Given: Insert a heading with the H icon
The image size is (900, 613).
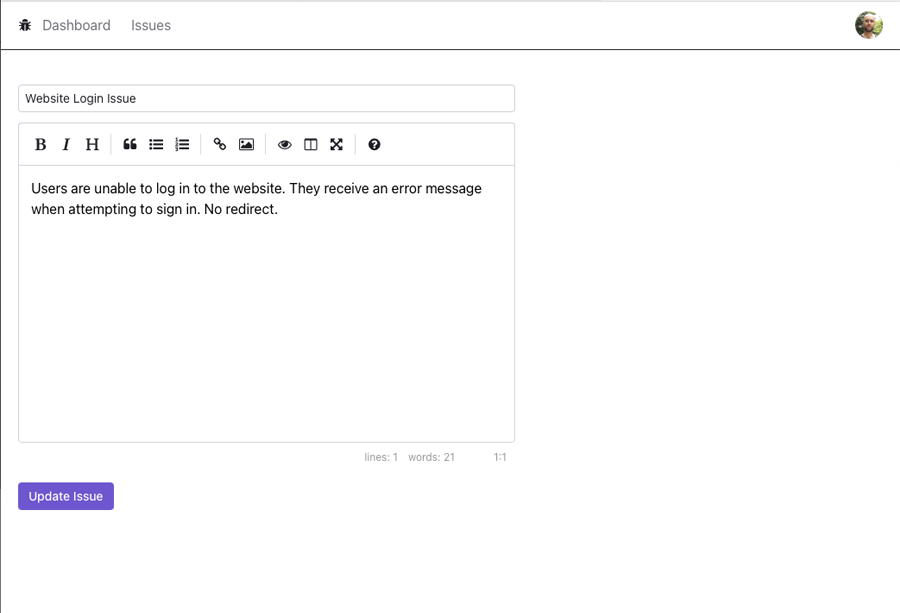Looking at the screenshot, I should 92,145.
